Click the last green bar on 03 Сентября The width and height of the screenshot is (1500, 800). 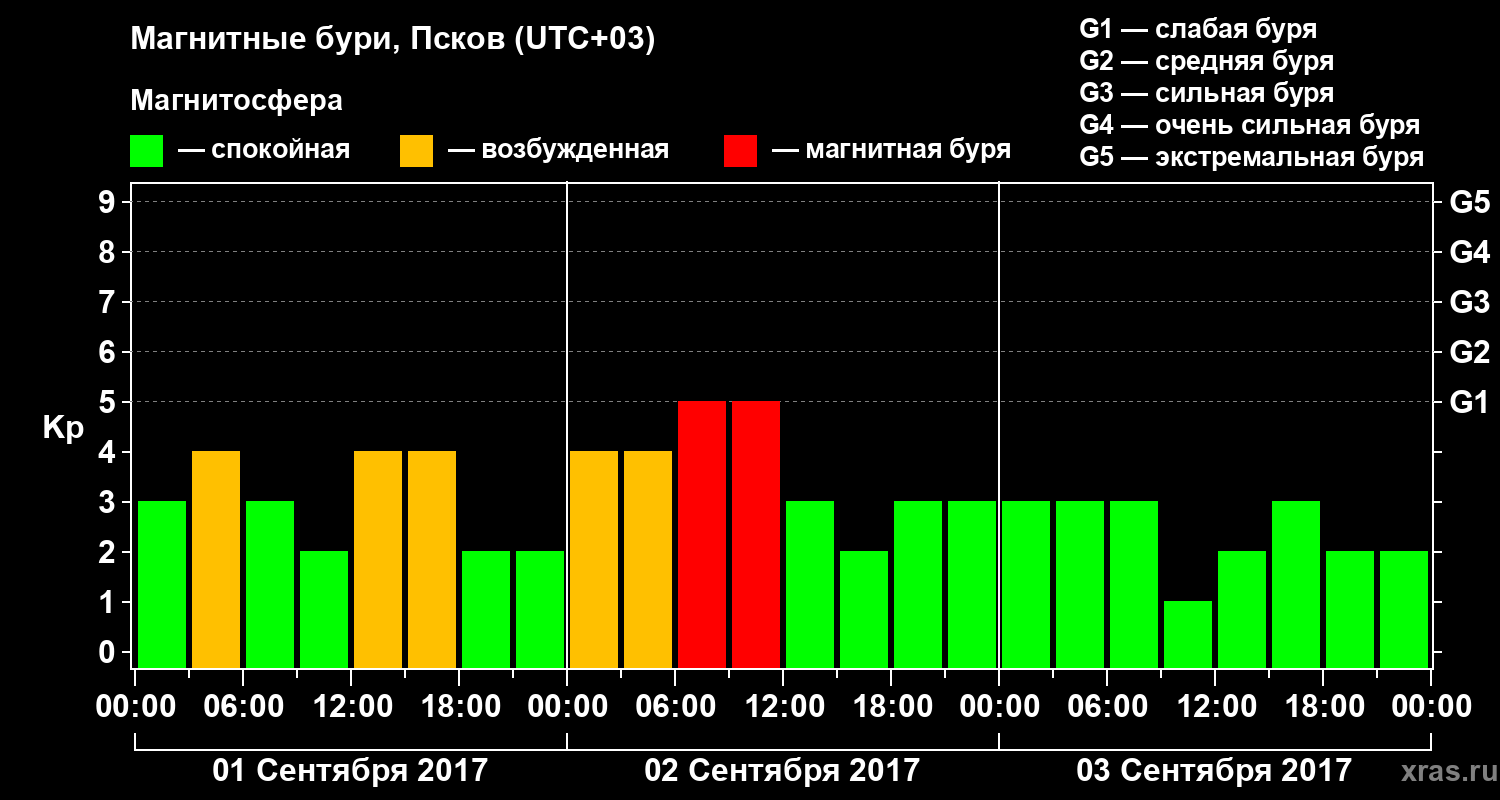1404,609
